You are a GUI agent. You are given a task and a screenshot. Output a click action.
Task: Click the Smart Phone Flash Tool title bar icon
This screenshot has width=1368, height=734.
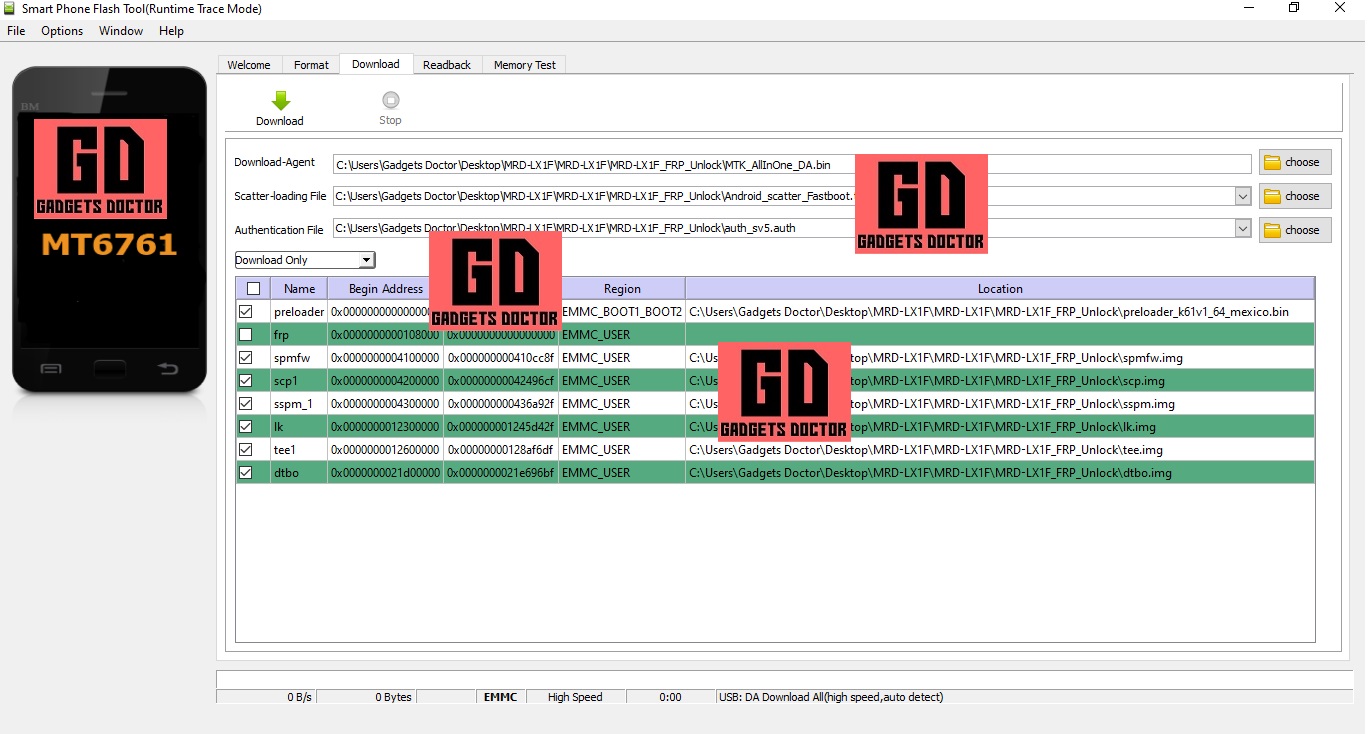[11, 8]
